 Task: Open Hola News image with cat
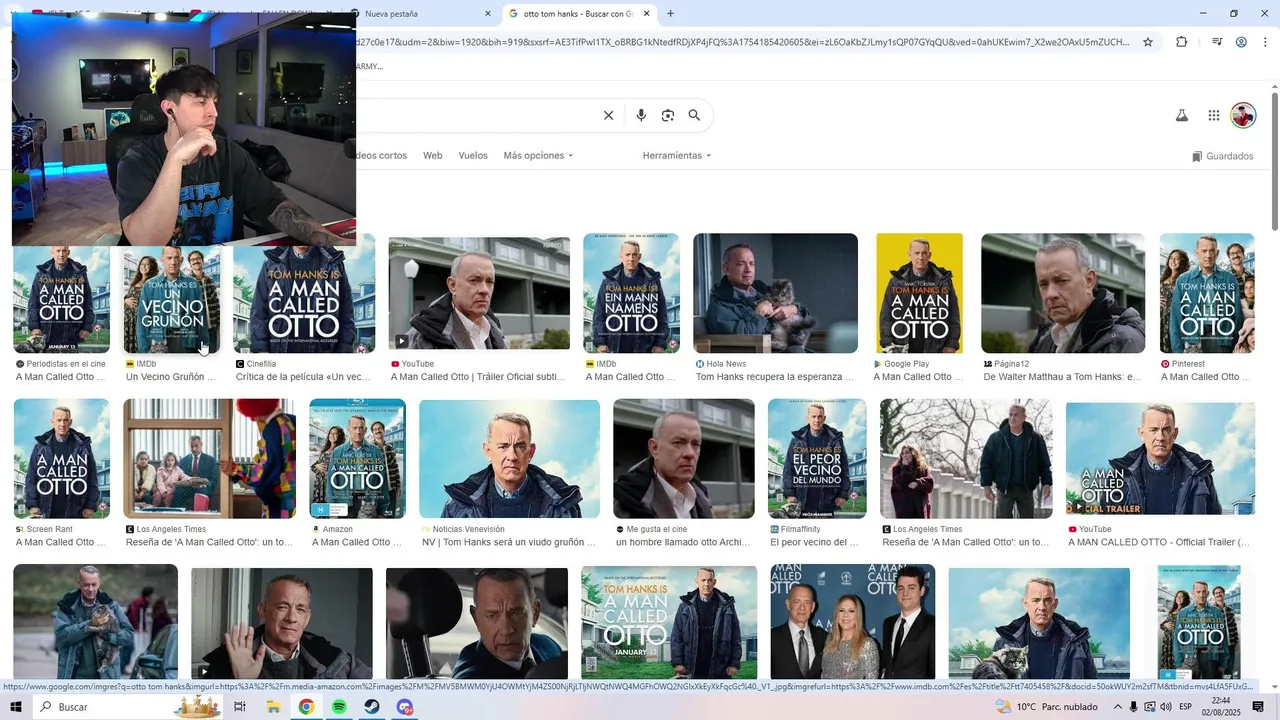point(775,293)
